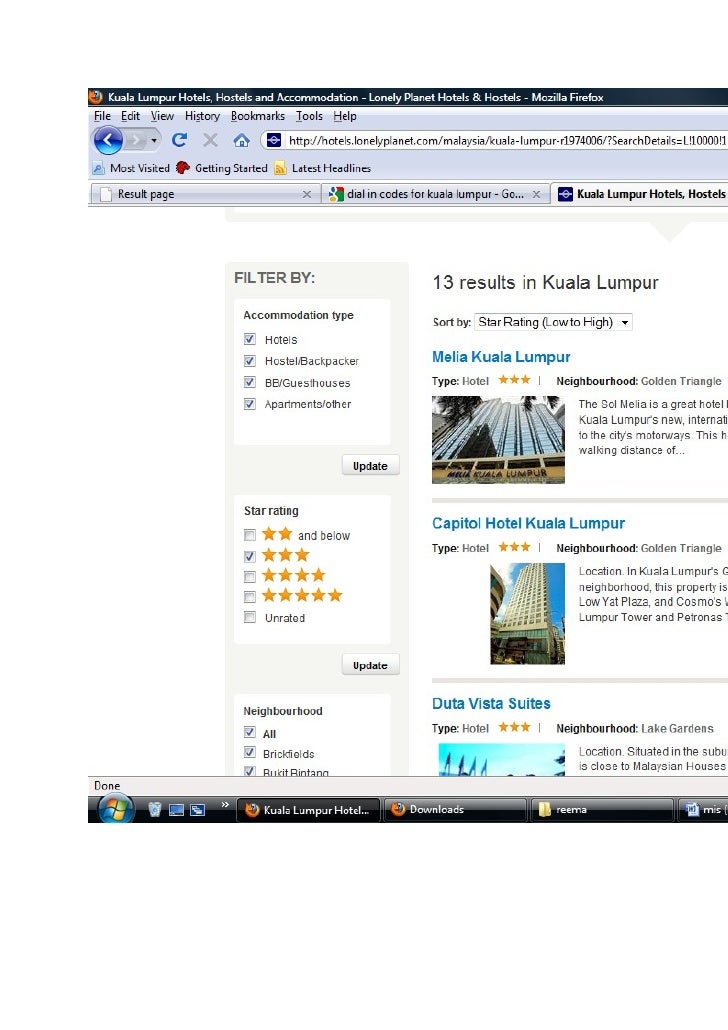Toggle the BB/Guesthouses checkbox
The height and width of the screenshot is (1030, 728).
coord(250,382)
